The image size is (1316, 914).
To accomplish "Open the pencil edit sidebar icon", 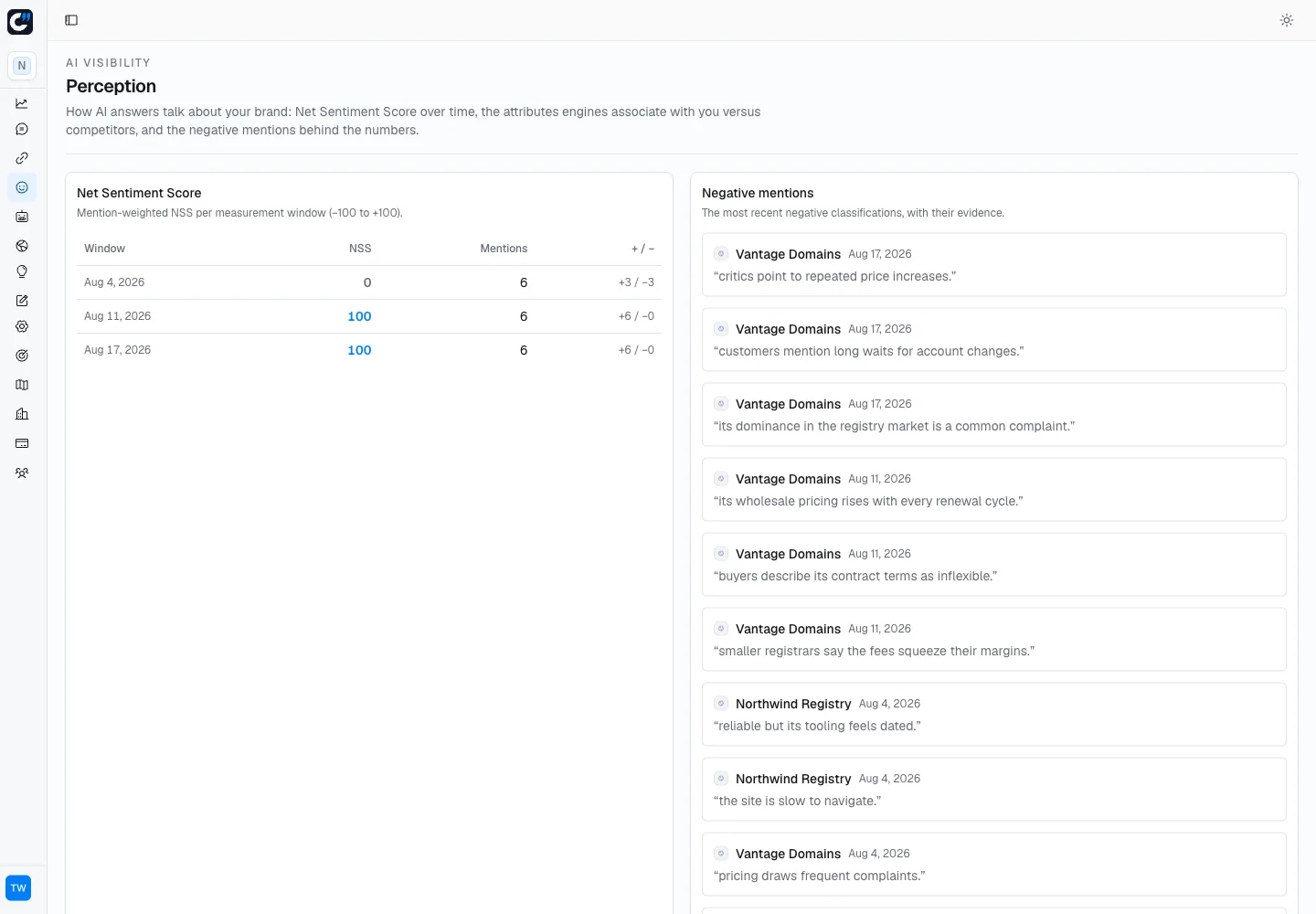I will 22,301.
